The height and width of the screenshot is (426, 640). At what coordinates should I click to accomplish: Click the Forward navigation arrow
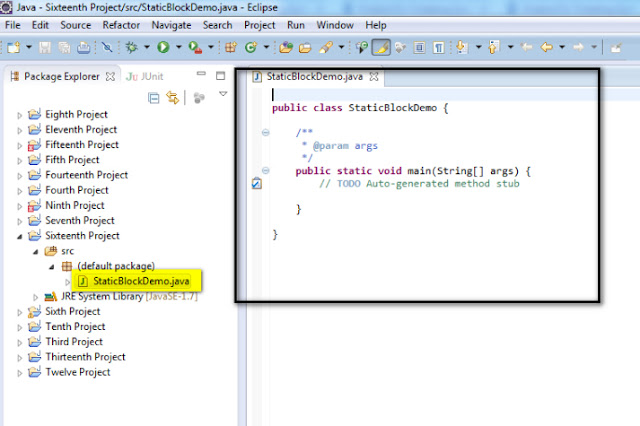coord(578,47)
